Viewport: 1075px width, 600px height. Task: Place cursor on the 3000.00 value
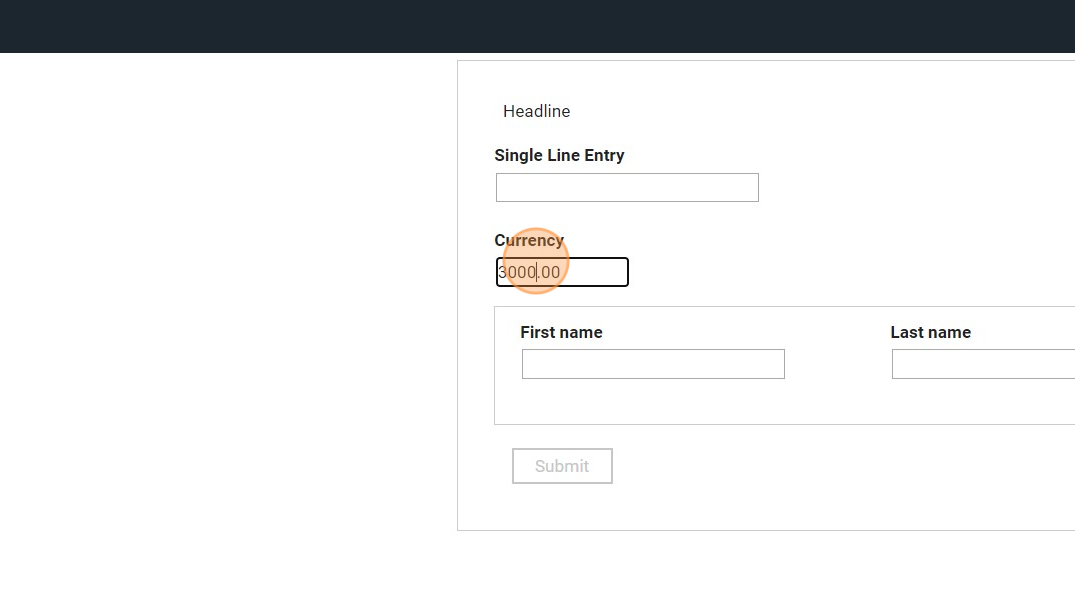pyautogui.click(x=530, y=272)
